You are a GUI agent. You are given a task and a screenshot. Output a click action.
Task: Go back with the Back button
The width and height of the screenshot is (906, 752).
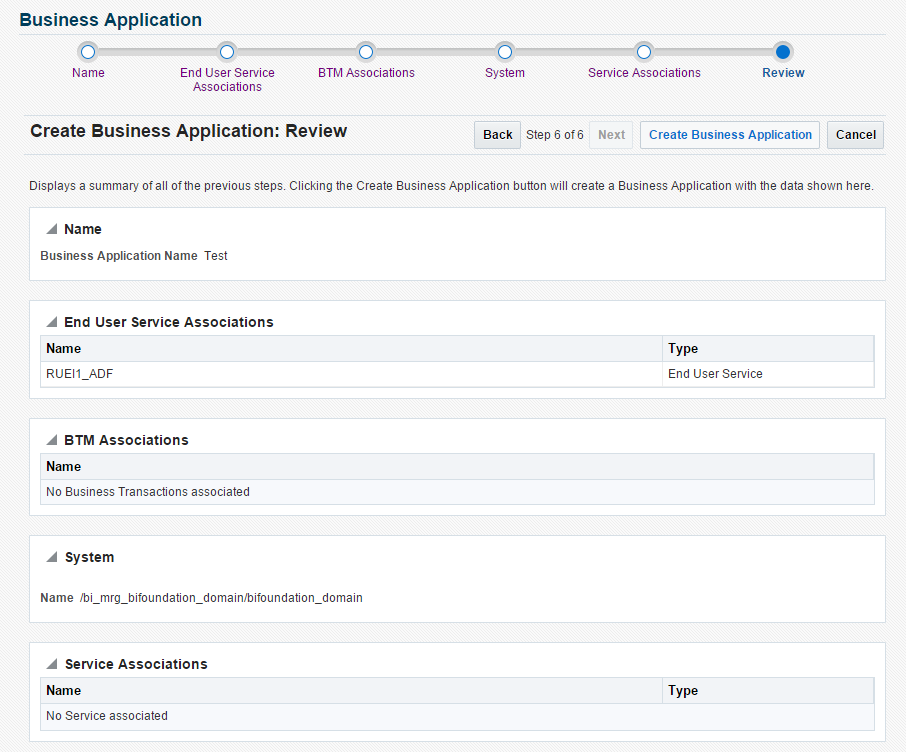pos(497,135)
